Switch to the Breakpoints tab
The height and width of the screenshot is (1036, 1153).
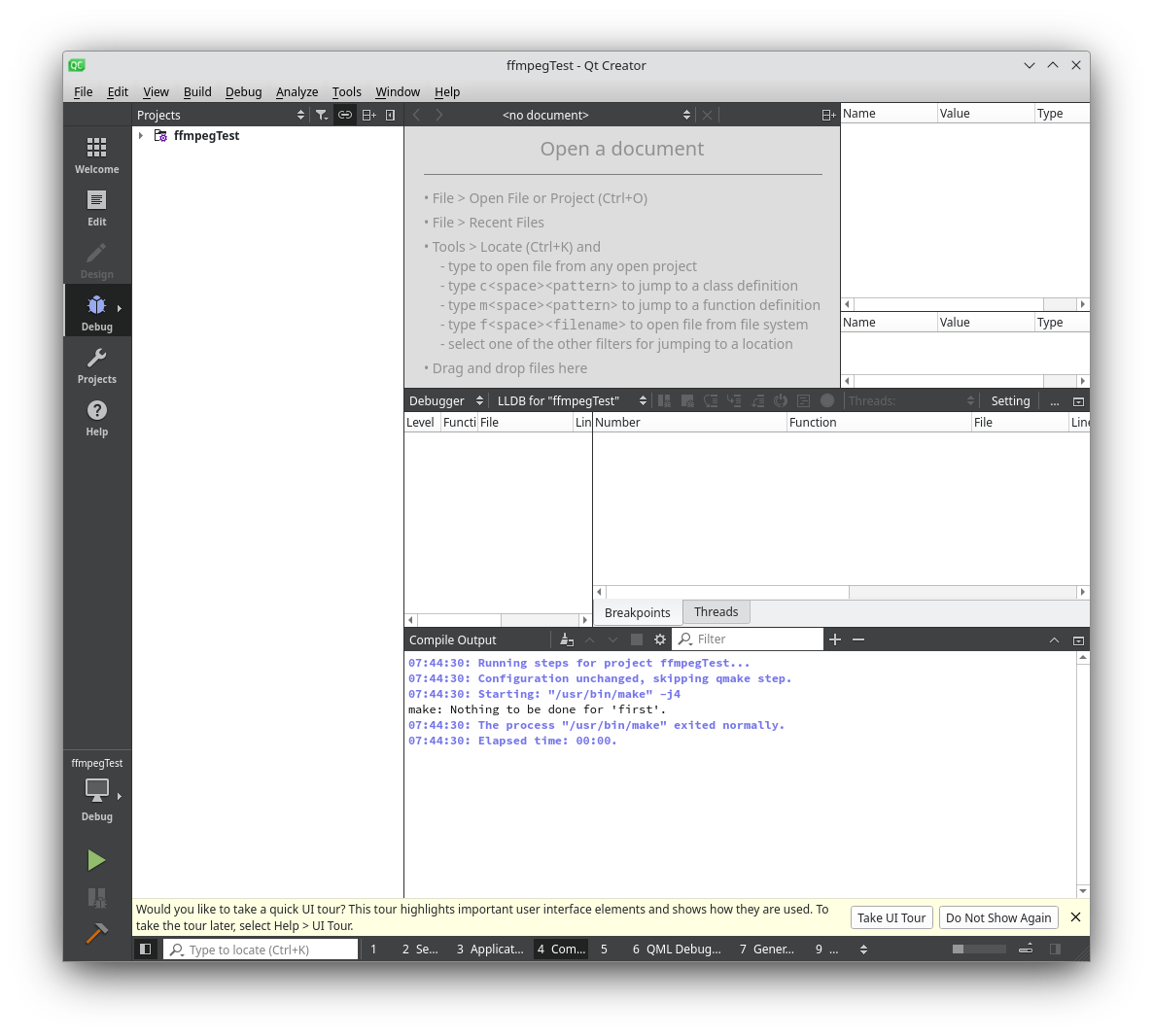(x=638, y=612)
